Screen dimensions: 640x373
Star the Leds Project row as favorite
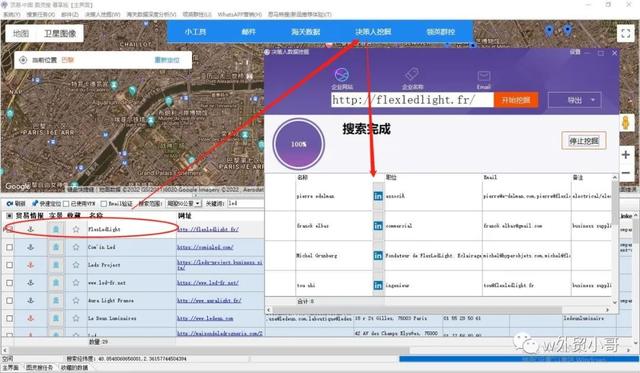76,265
